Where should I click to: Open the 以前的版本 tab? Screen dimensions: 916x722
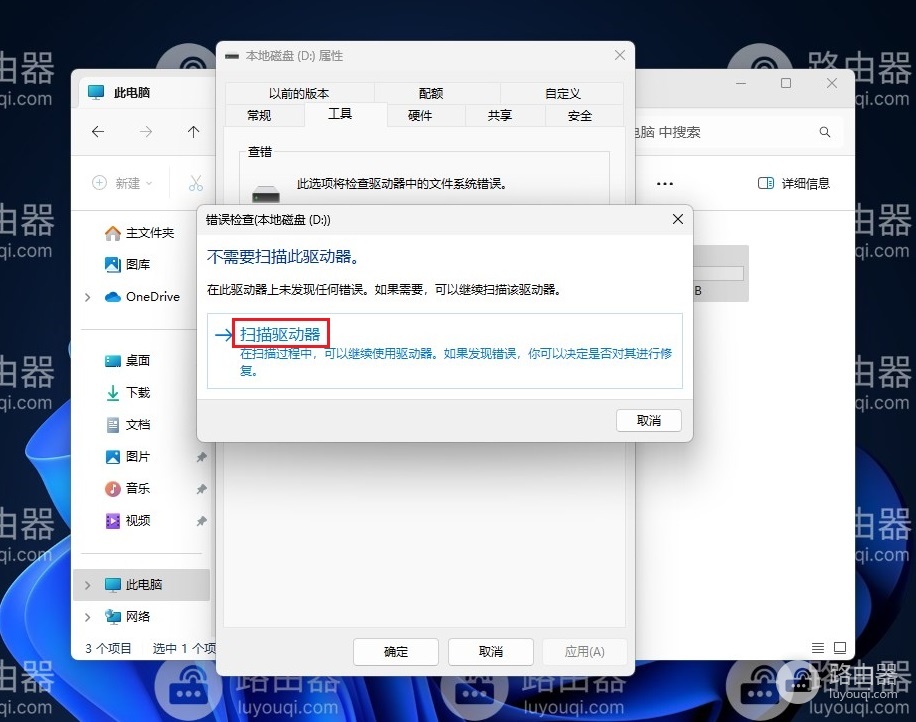coord(299,93)
